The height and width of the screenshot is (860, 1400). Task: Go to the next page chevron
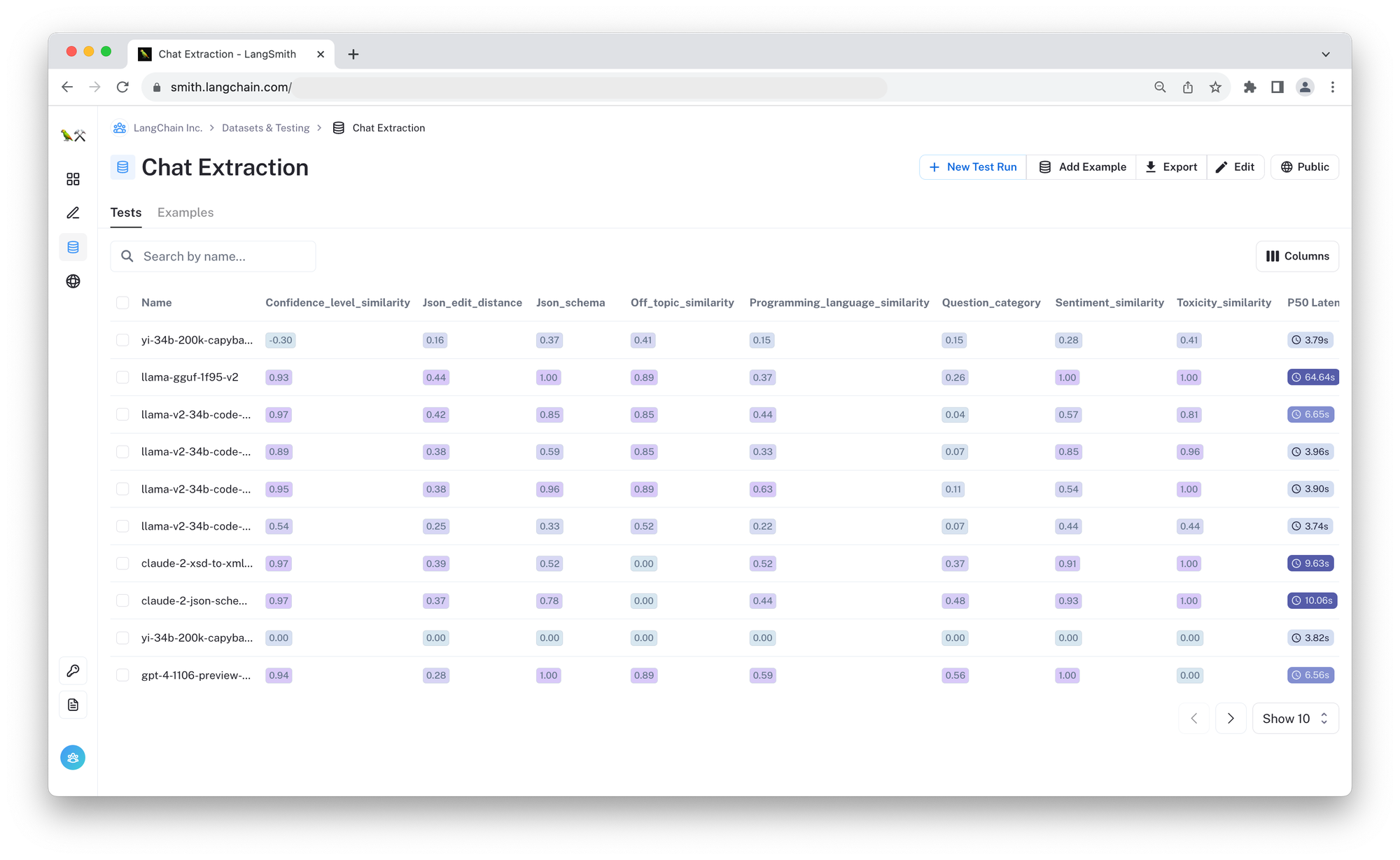(x=1231, y=719)
